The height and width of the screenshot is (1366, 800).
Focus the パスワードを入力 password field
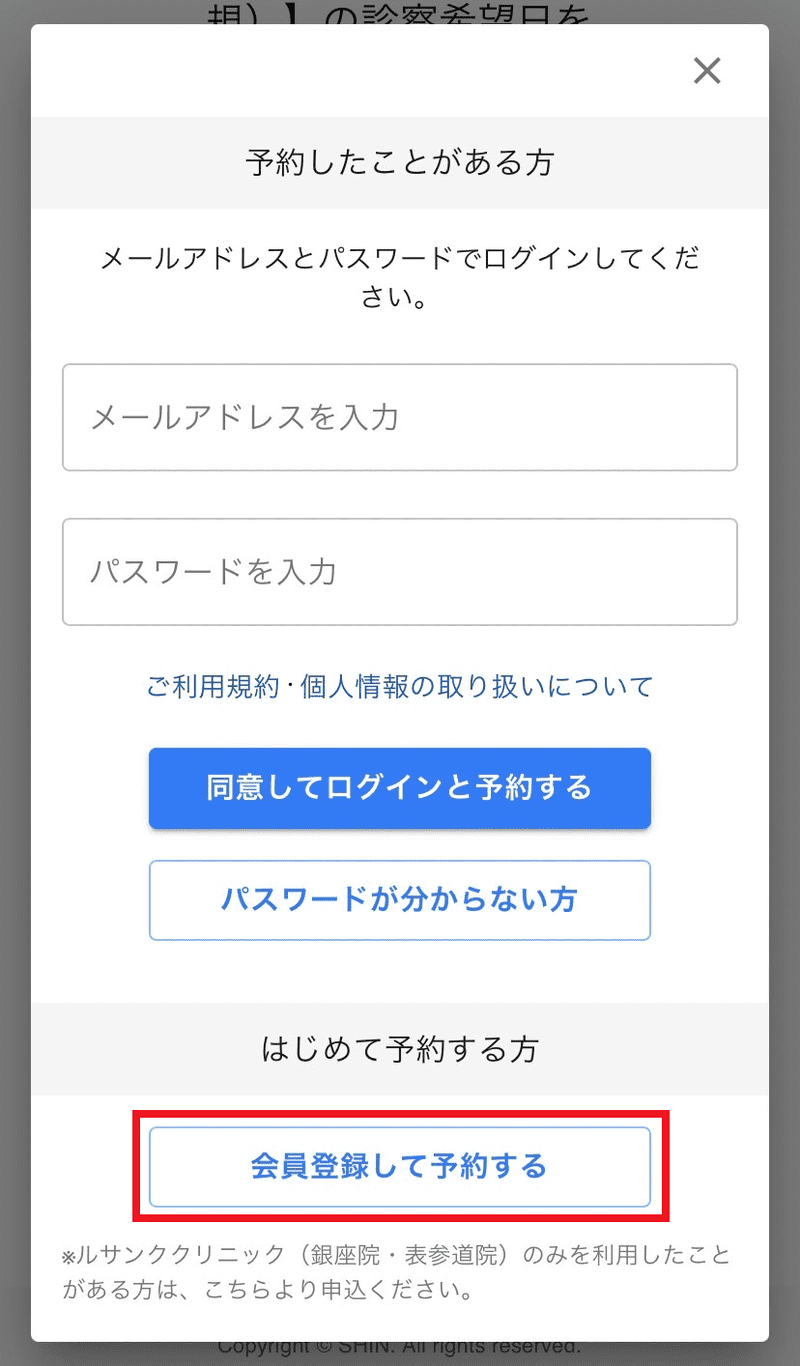400,572
